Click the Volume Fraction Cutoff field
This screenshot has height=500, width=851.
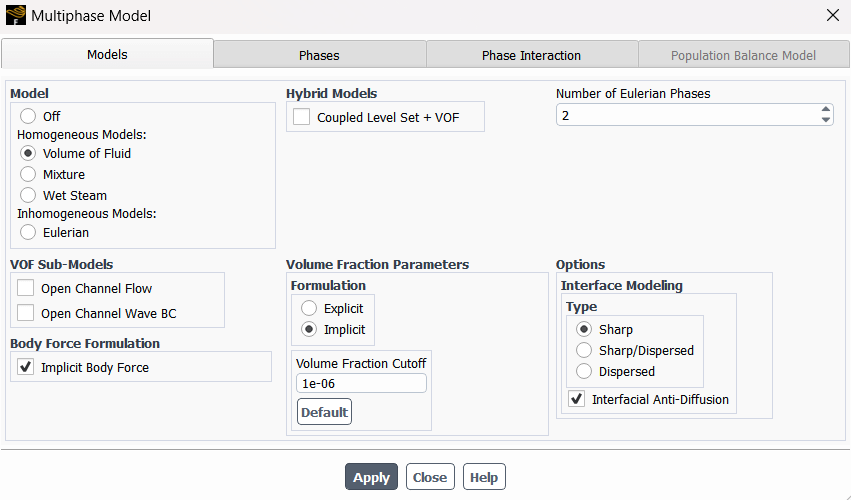click(x=361, y=383)
